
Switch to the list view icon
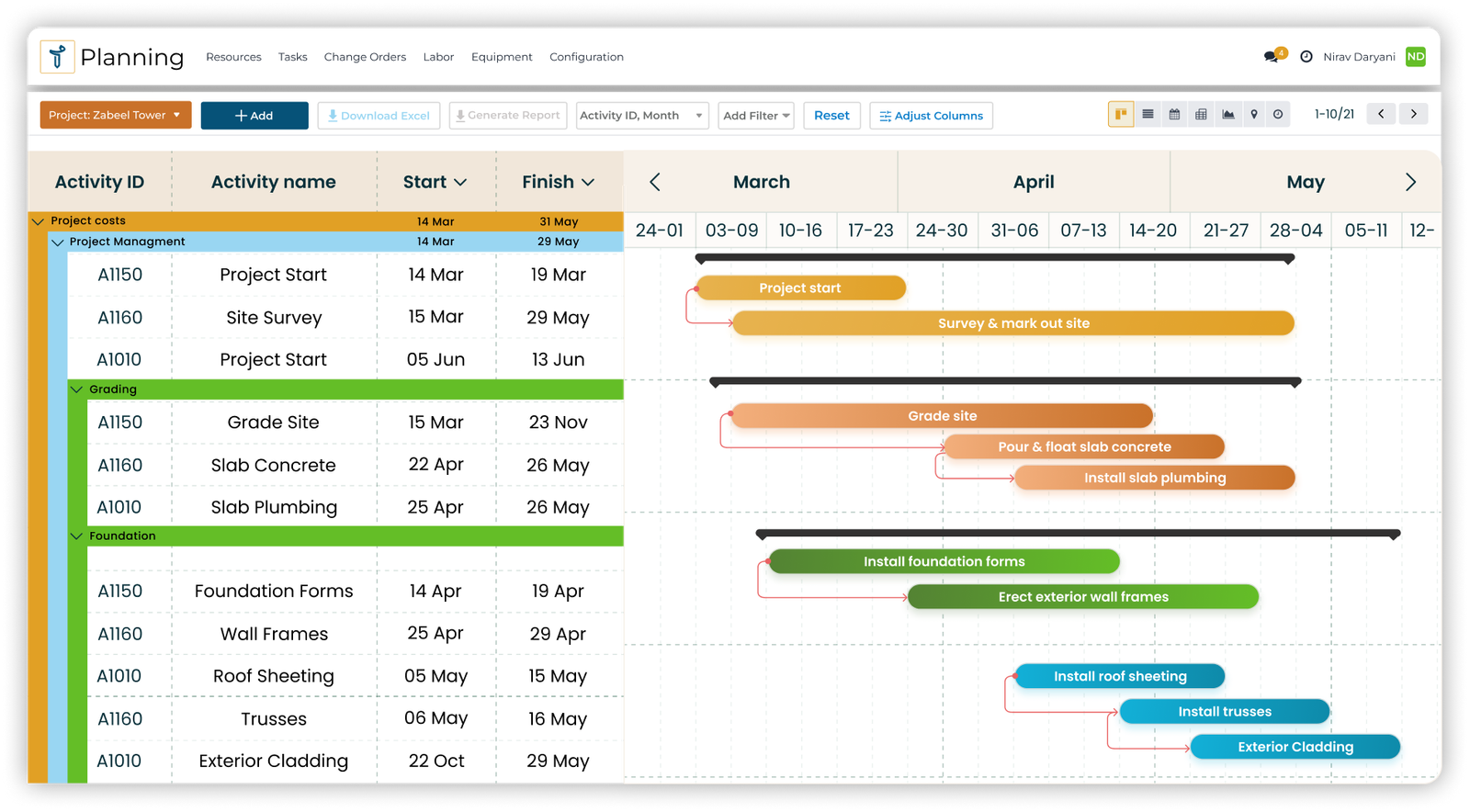tap(1148, 115)
